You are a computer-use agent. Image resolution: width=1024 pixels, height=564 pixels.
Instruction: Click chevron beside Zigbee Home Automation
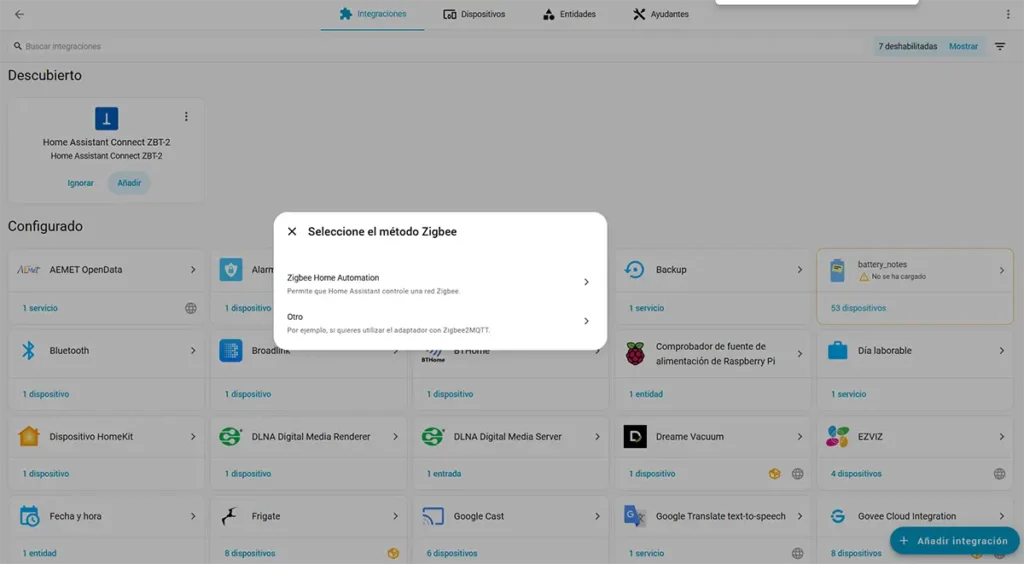(x=586, y=282)
